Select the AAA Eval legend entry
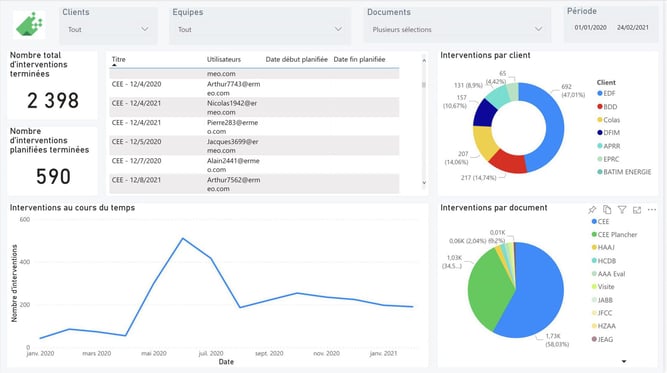667x373 pixels. (x=608, y=274)
